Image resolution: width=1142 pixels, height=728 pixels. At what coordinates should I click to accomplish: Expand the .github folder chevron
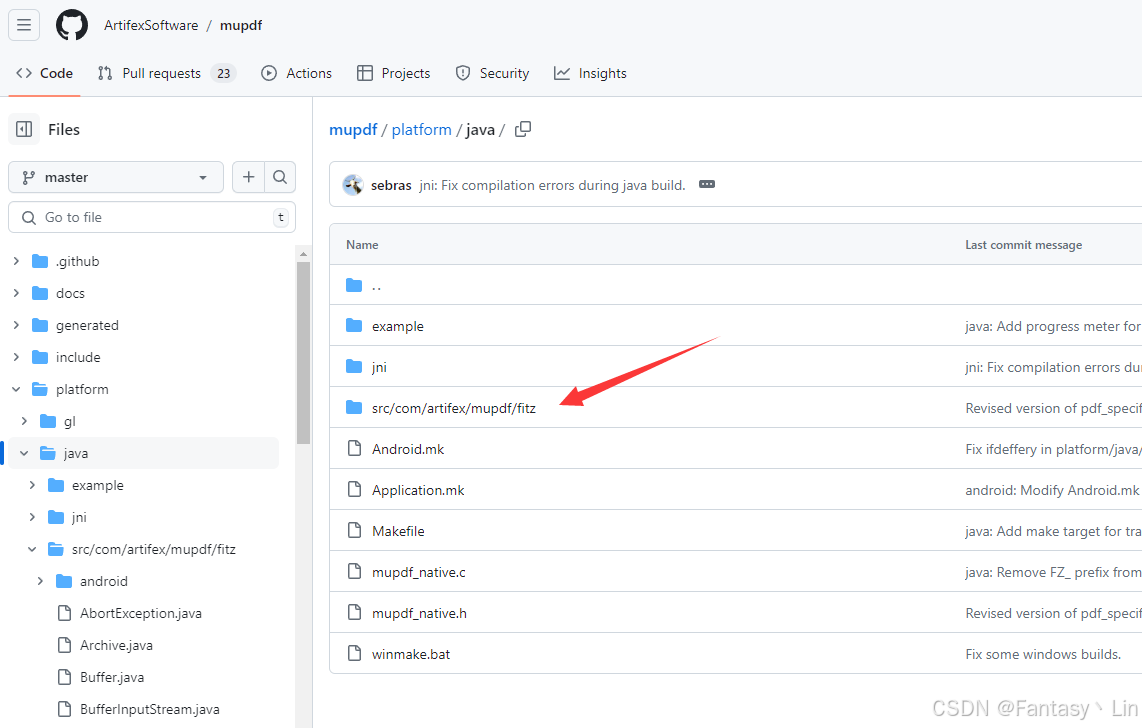pyautogui.click(x=16, y=261)
